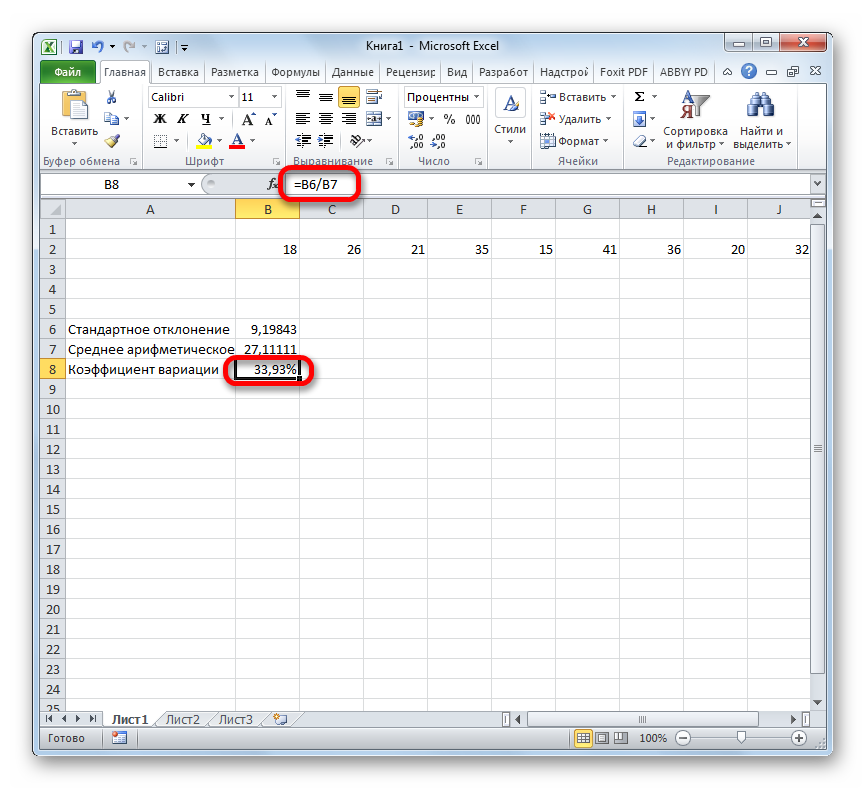
Task: Click the Fill down arrow icon
Action: pos(640,119)
